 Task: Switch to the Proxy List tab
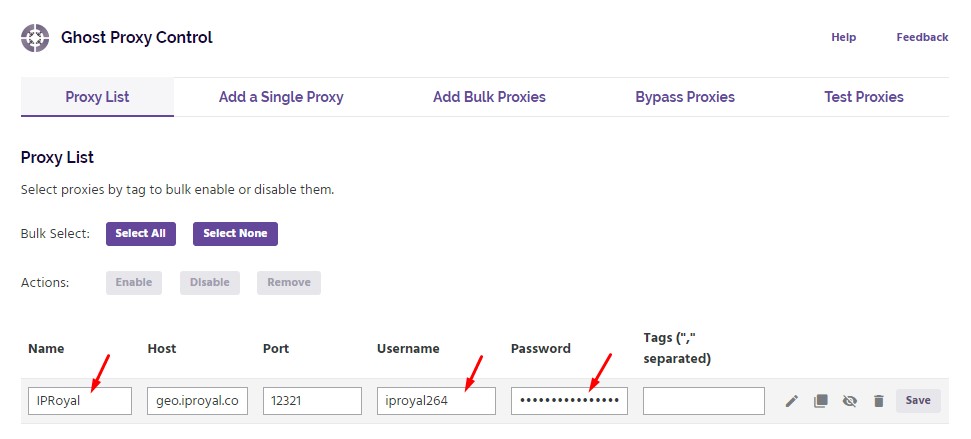[97, 97]
